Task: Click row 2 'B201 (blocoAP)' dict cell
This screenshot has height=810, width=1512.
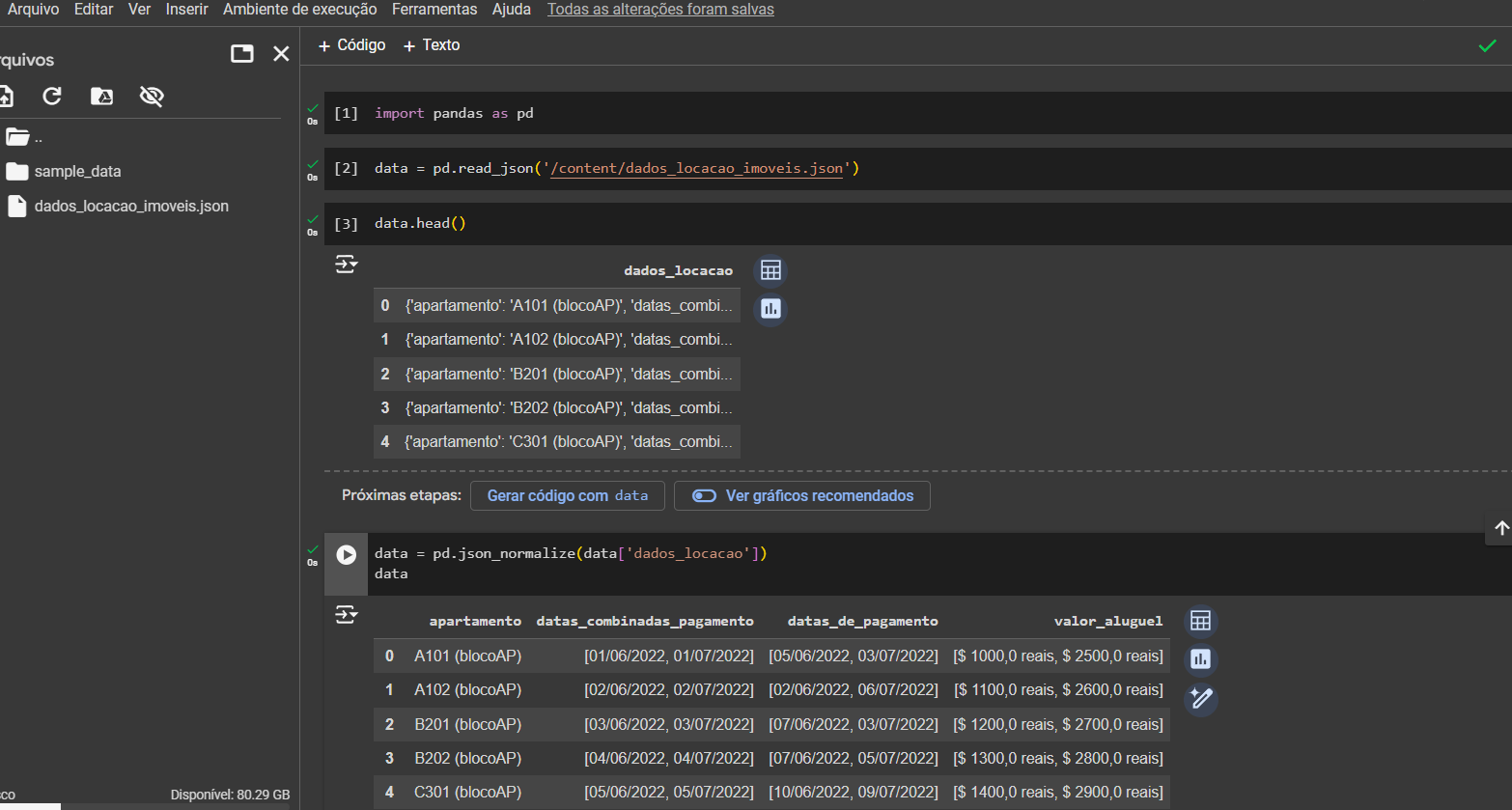Action: tap(569, 374)
